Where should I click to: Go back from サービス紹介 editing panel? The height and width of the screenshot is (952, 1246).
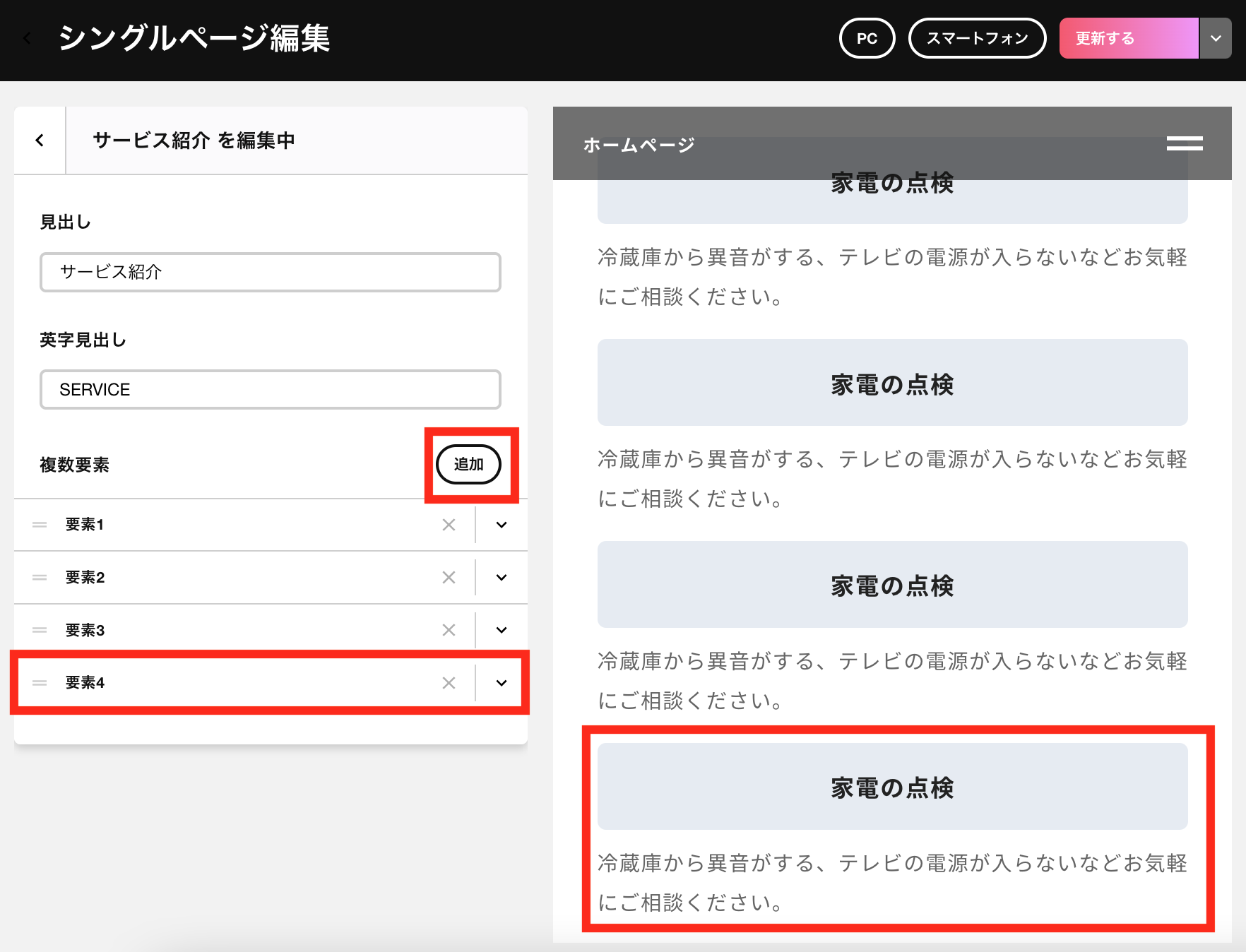pyautogui.click(x=40, y=141)
